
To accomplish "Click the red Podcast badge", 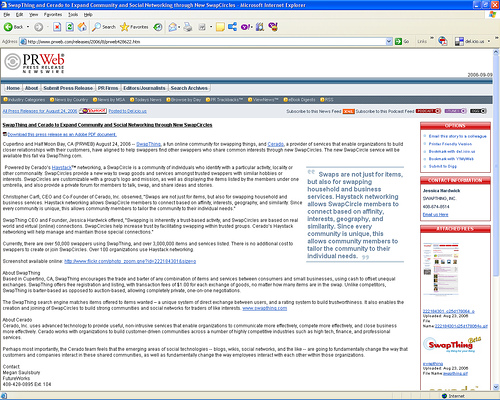I will [x=428, y=111].
